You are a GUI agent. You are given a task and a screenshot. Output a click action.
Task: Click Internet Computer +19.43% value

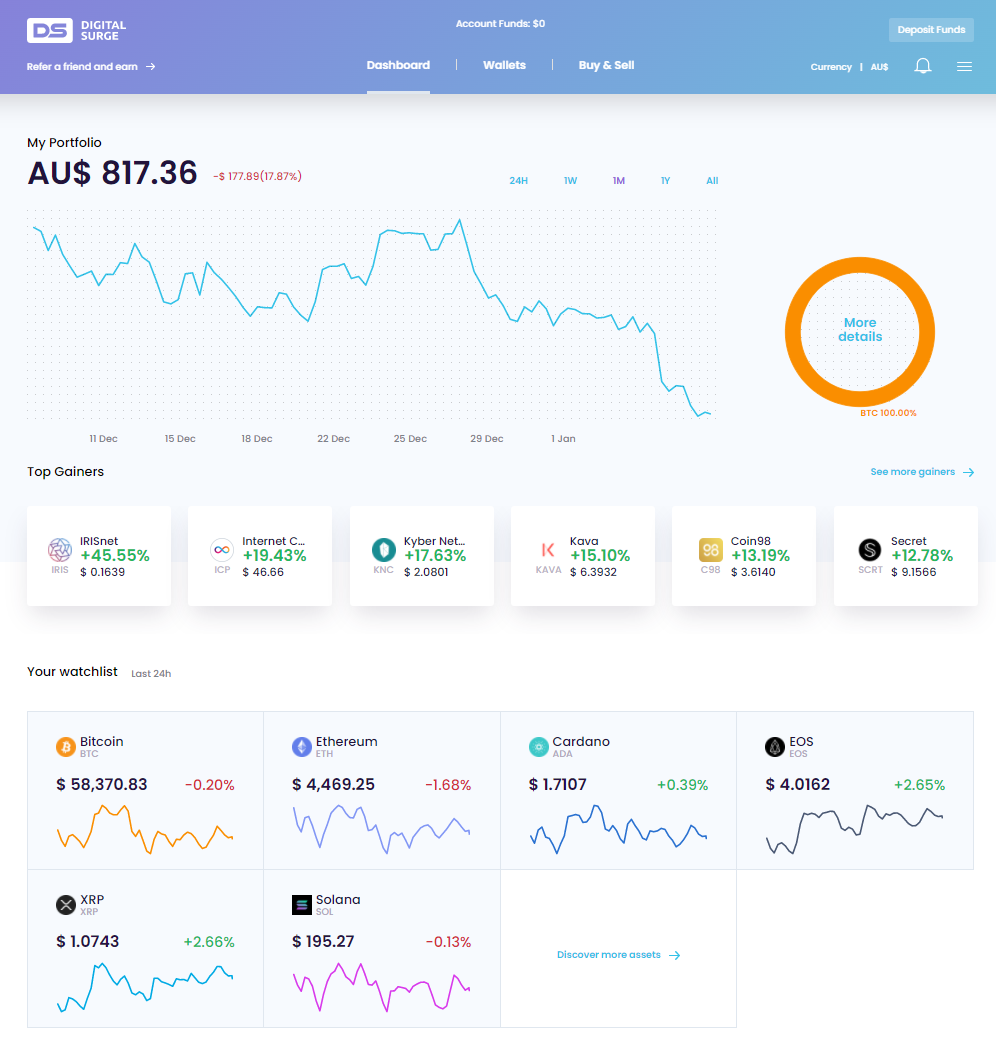[274, 556]
